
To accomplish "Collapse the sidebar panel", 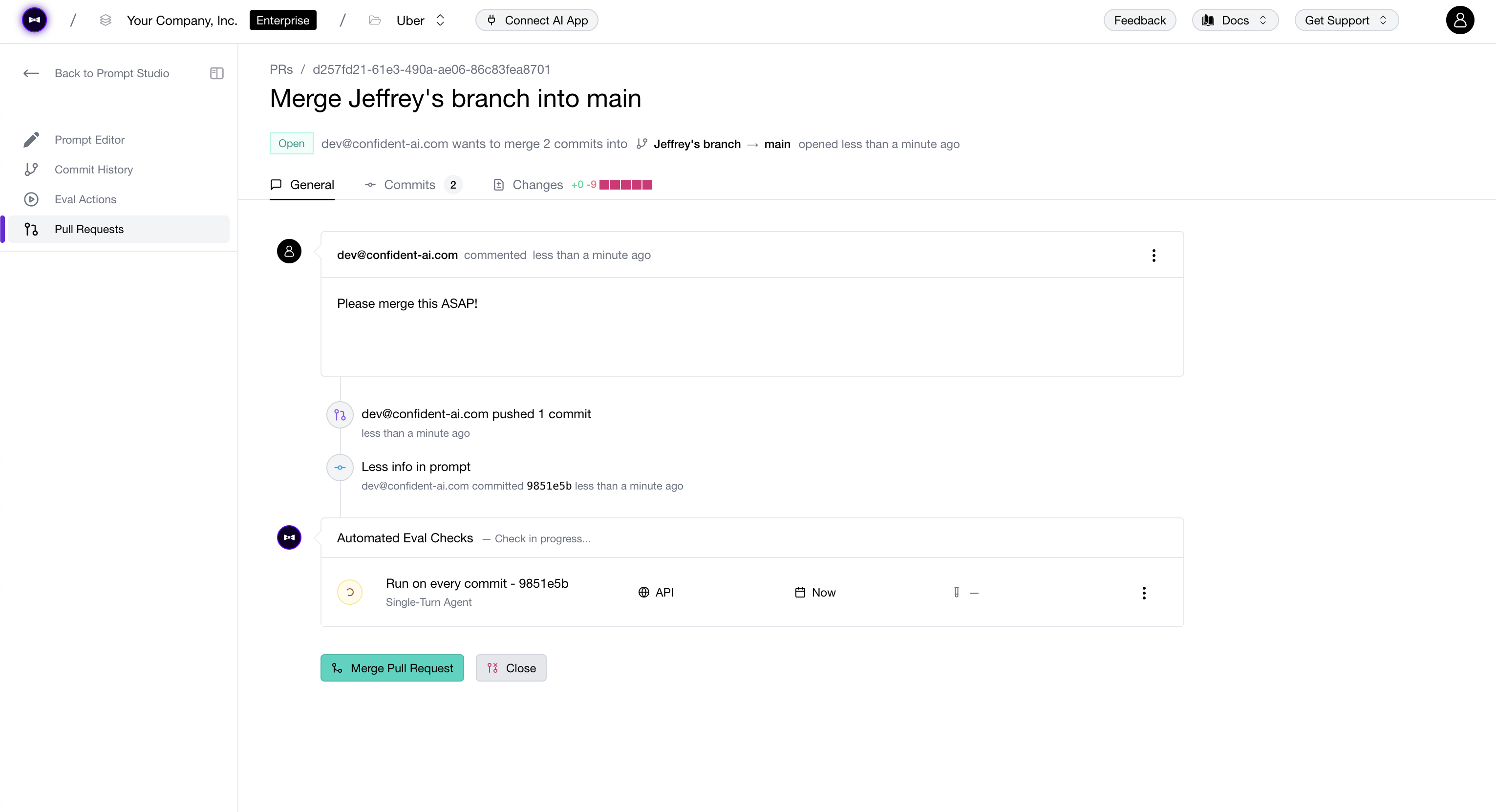I will pos(216,73).
